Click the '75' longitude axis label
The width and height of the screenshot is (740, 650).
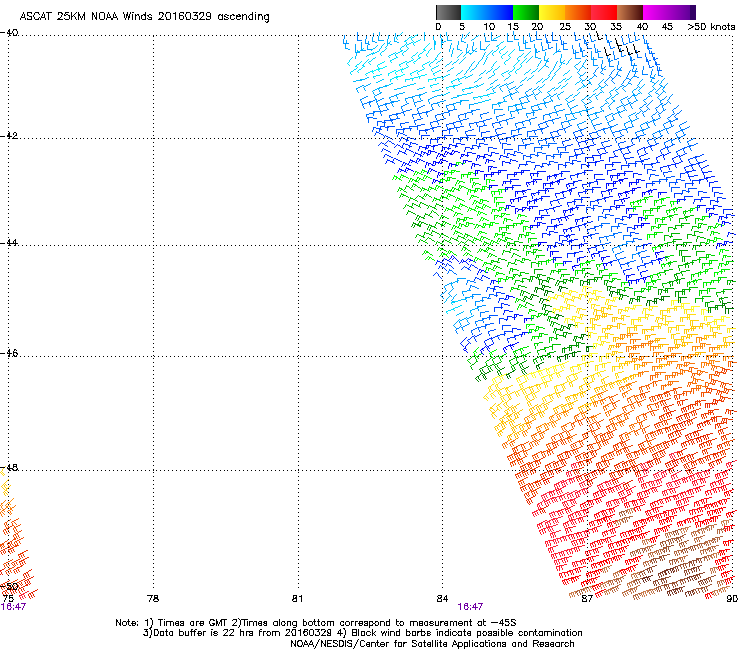(x=8, y=599)
